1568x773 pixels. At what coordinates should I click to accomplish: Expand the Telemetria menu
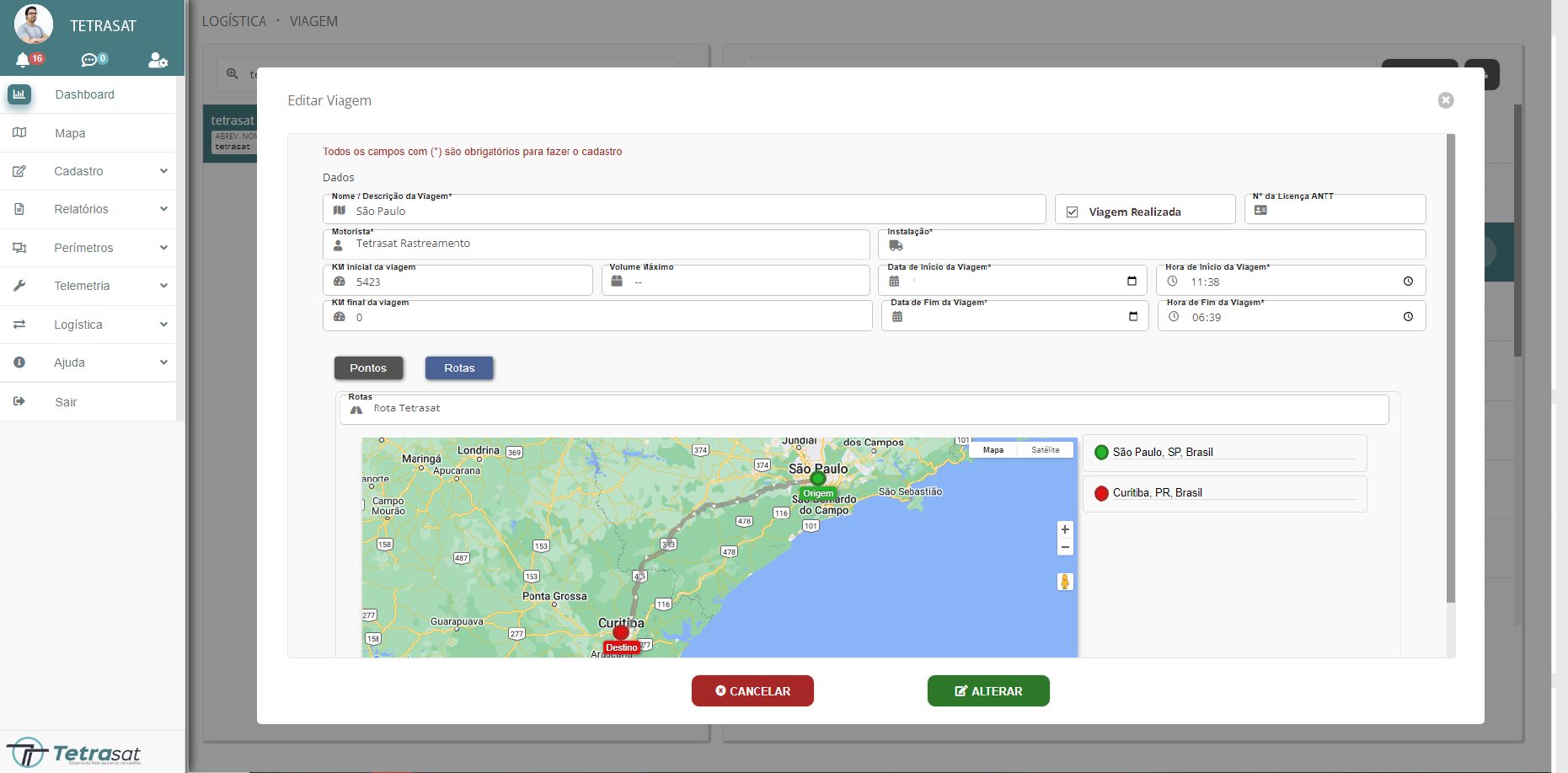88,286
